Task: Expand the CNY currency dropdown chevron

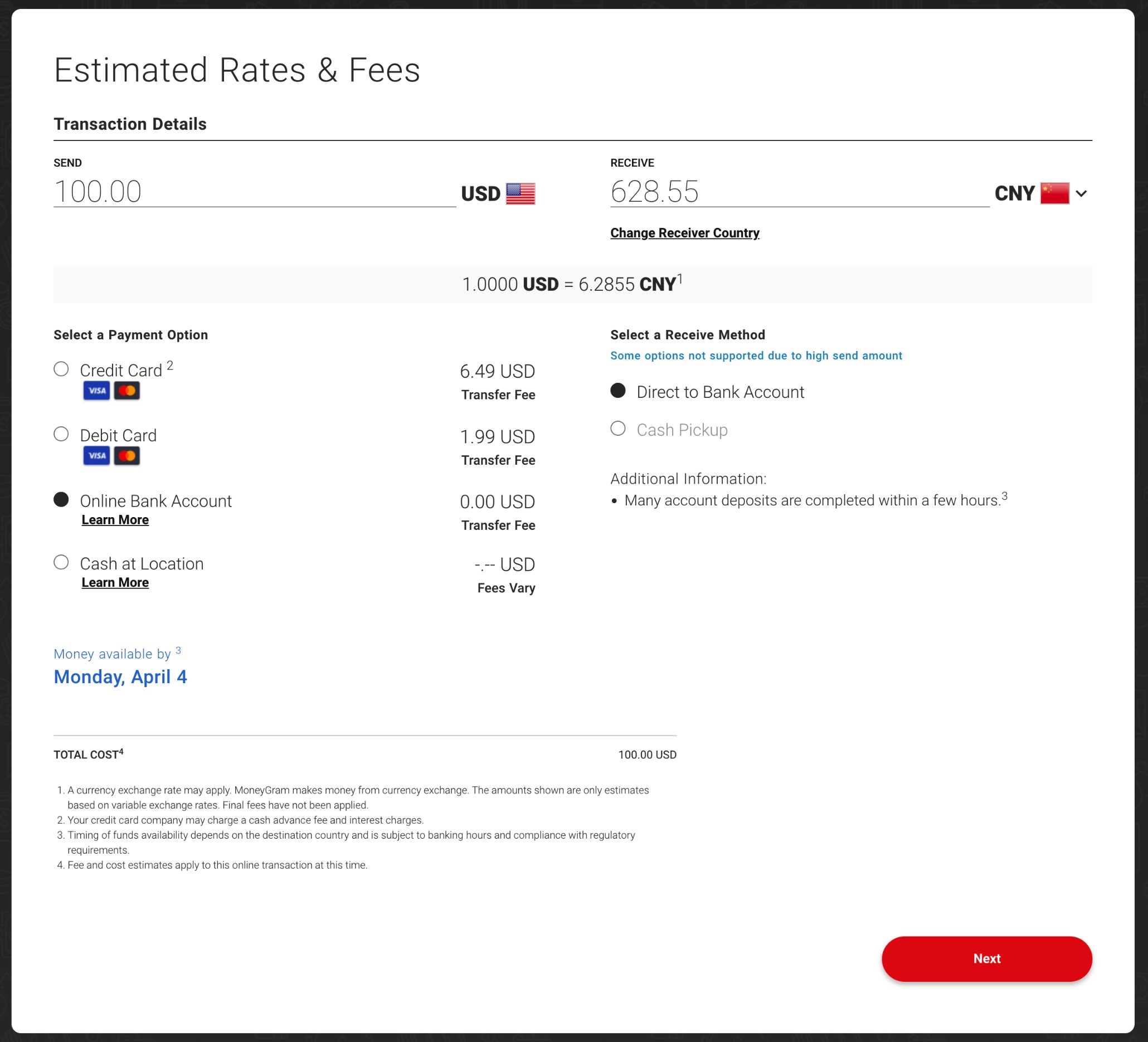Action: click(x=1081, y=193)
